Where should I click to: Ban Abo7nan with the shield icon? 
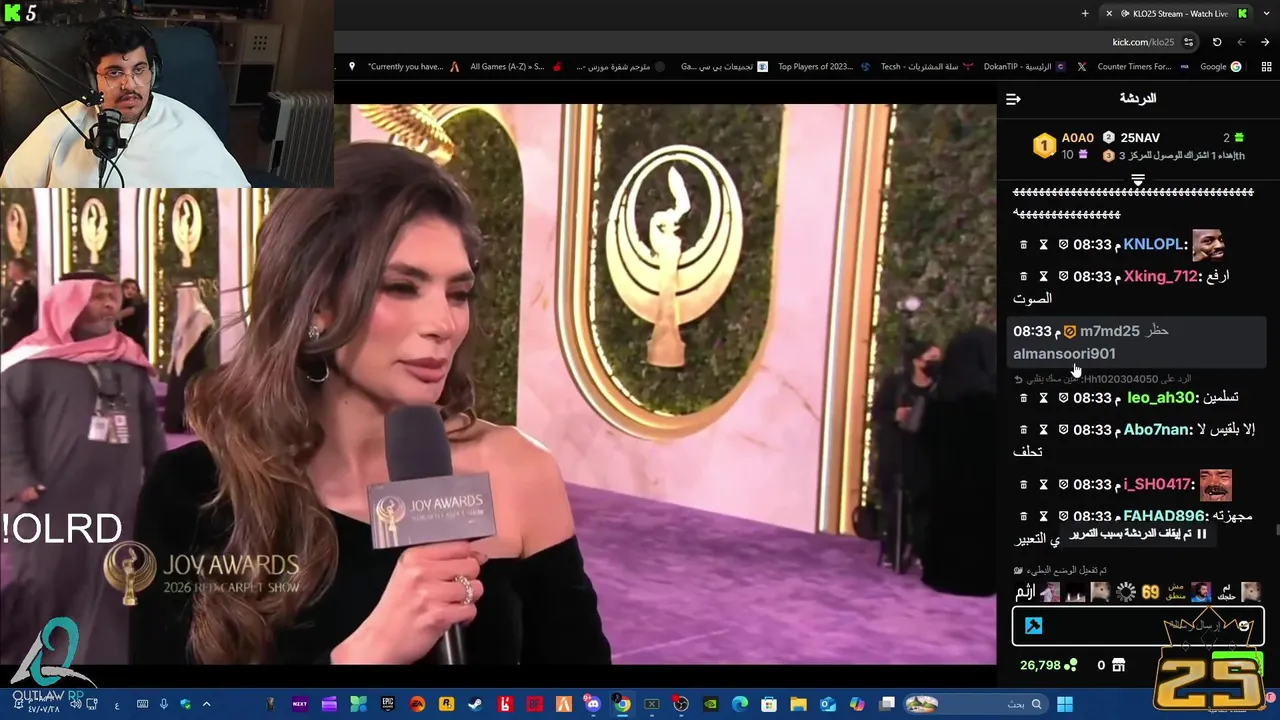pyautogui.click(x=1063, y=430)
